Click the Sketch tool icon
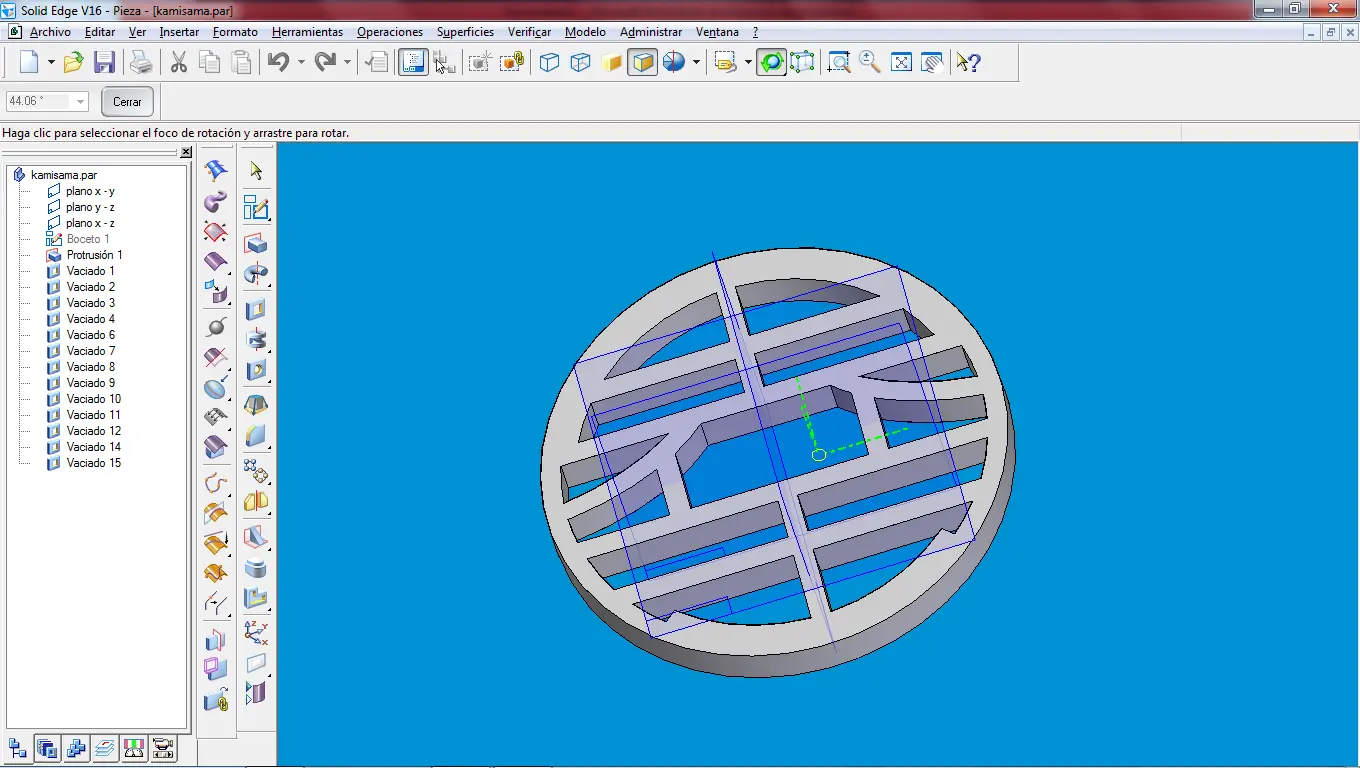This screenshot has height=768, width=1360. [256, 208]
